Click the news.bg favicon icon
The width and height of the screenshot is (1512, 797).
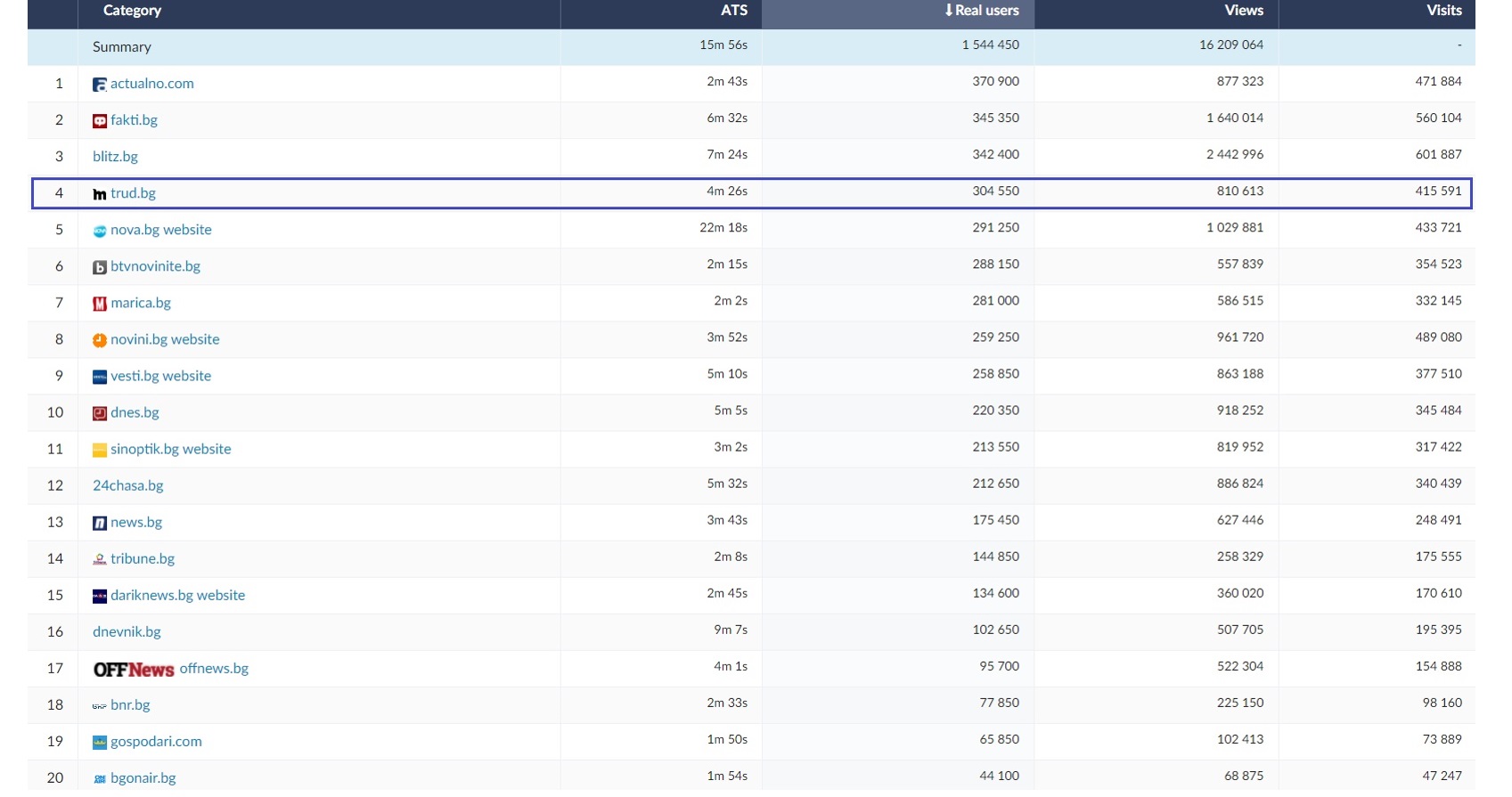coord(100,523)
